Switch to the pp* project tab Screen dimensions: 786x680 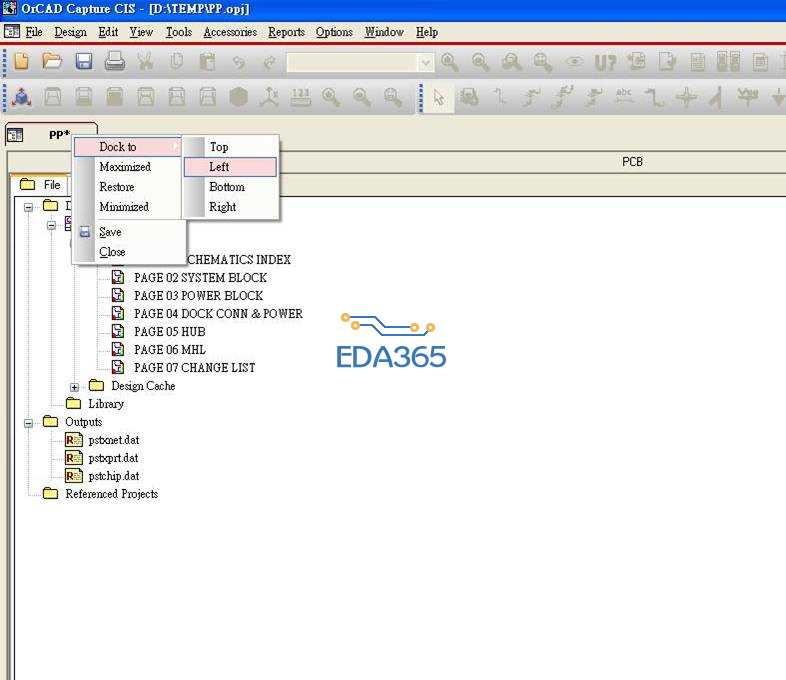[x=52, y=134]
